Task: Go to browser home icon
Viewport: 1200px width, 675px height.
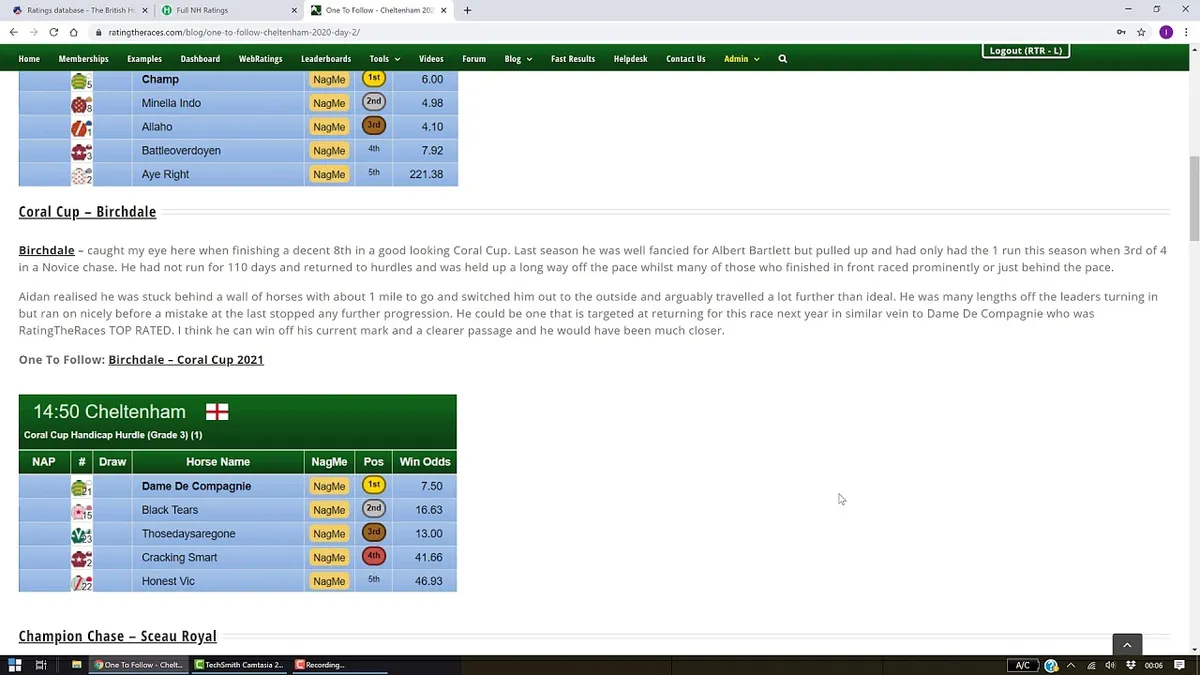Action: pos(73,32)
